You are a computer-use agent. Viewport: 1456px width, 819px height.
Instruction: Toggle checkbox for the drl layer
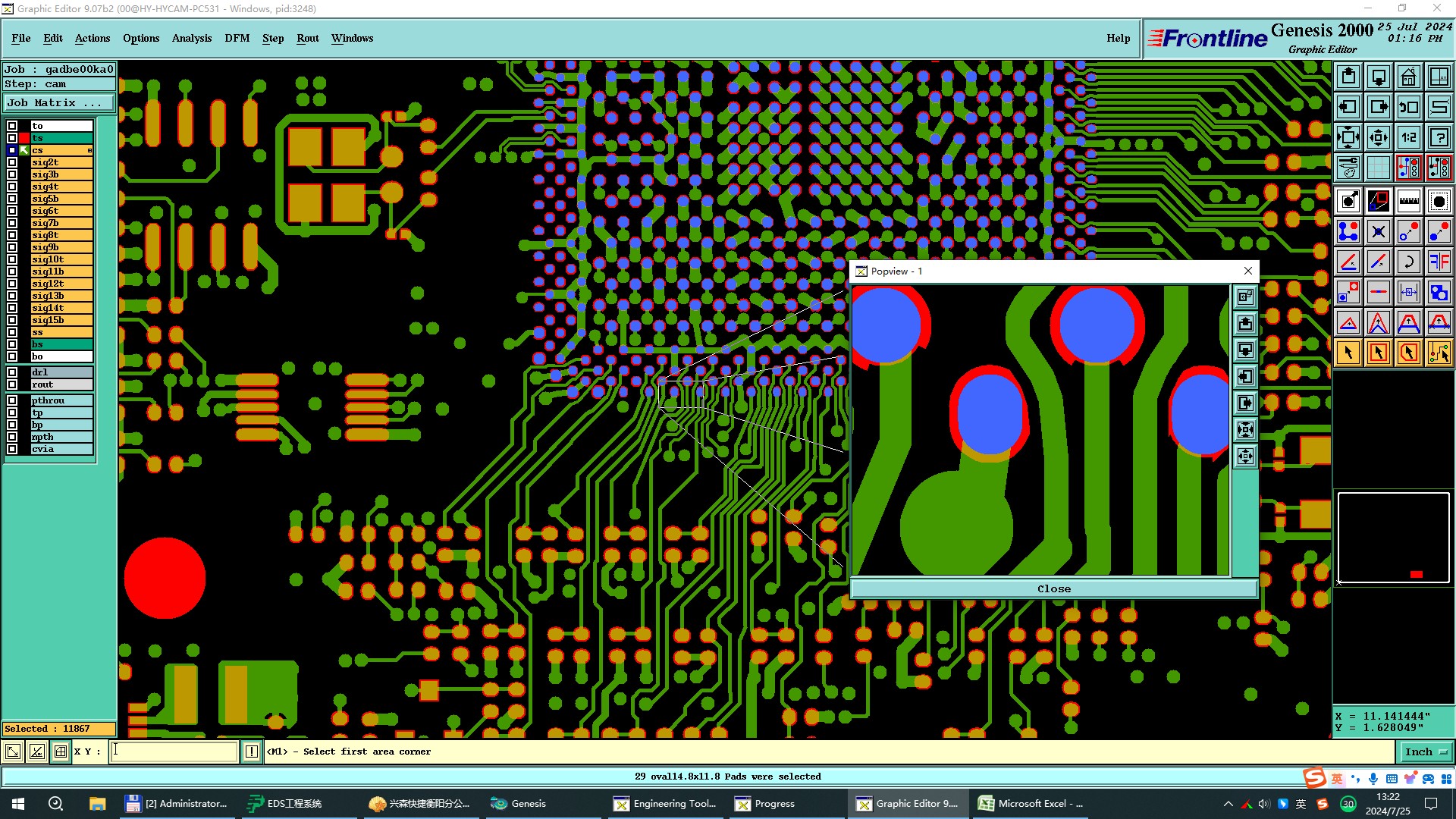point(12,372)
